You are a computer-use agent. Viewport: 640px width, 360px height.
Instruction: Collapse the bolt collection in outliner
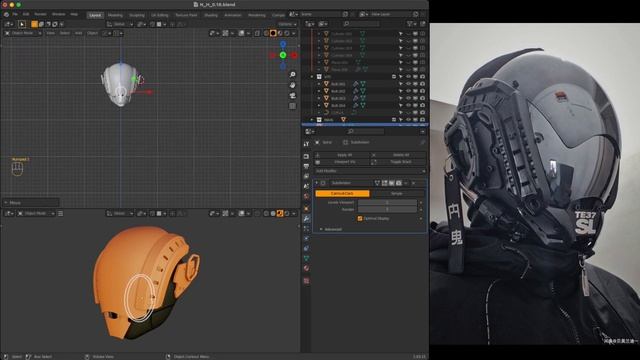click(312, 77)
